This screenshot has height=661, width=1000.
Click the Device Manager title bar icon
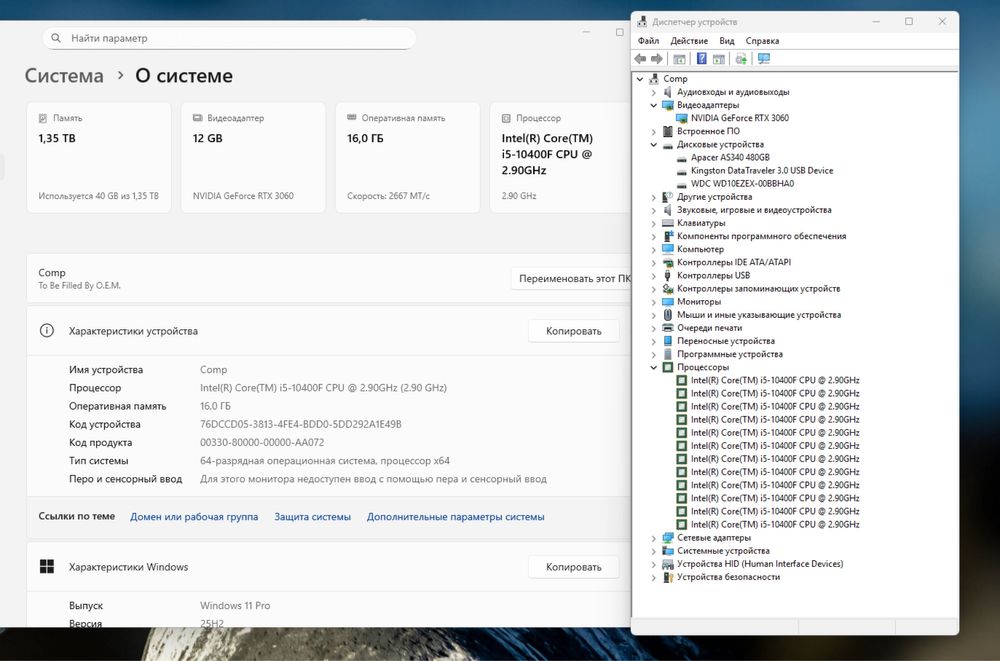642,22
